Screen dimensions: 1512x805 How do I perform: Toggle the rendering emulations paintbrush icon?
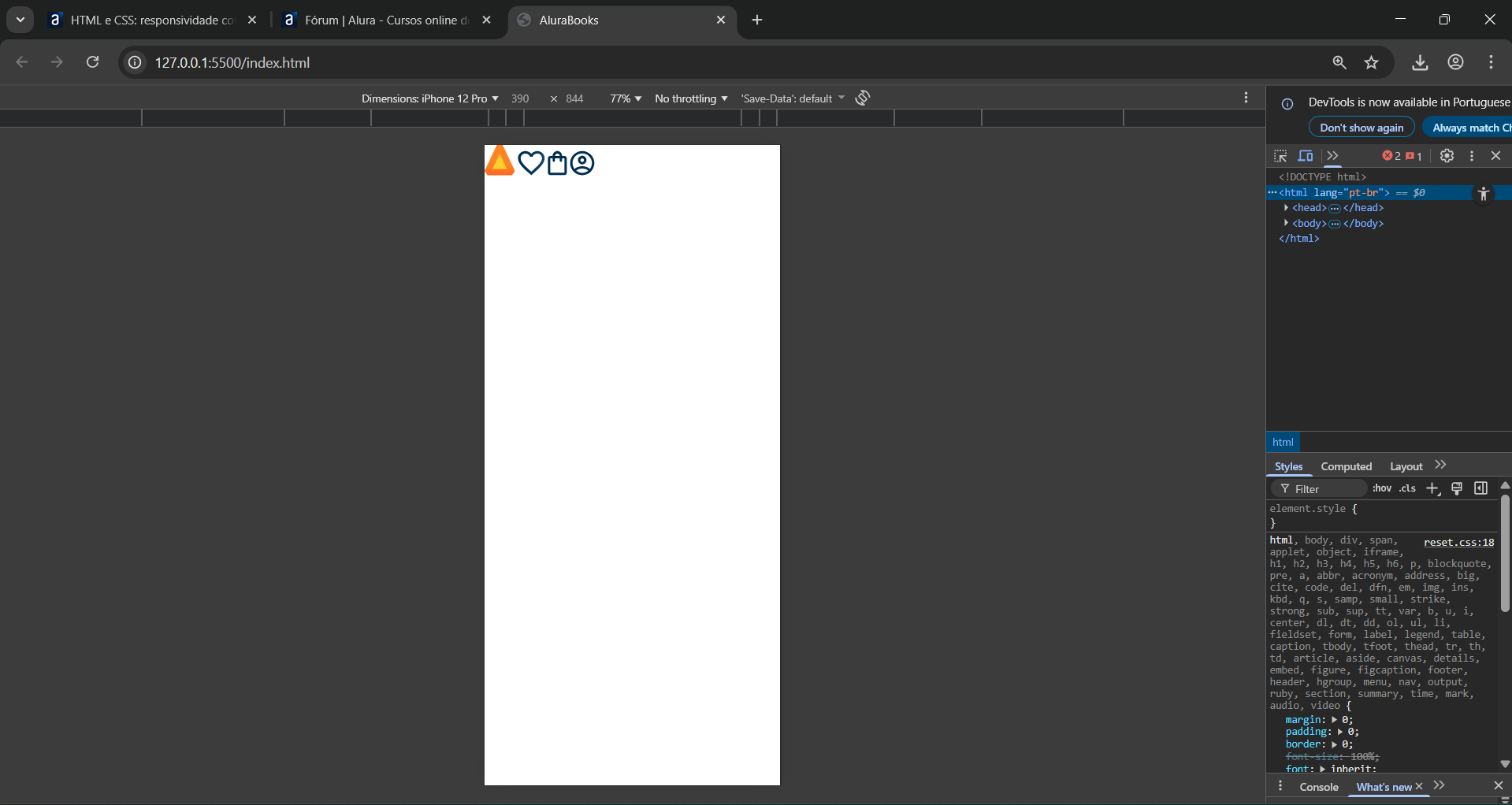coord(1457,488)
